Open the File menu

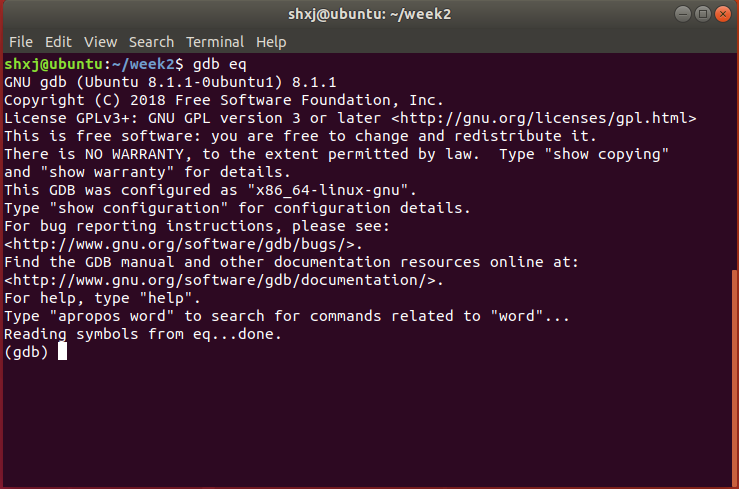point(21,42)
